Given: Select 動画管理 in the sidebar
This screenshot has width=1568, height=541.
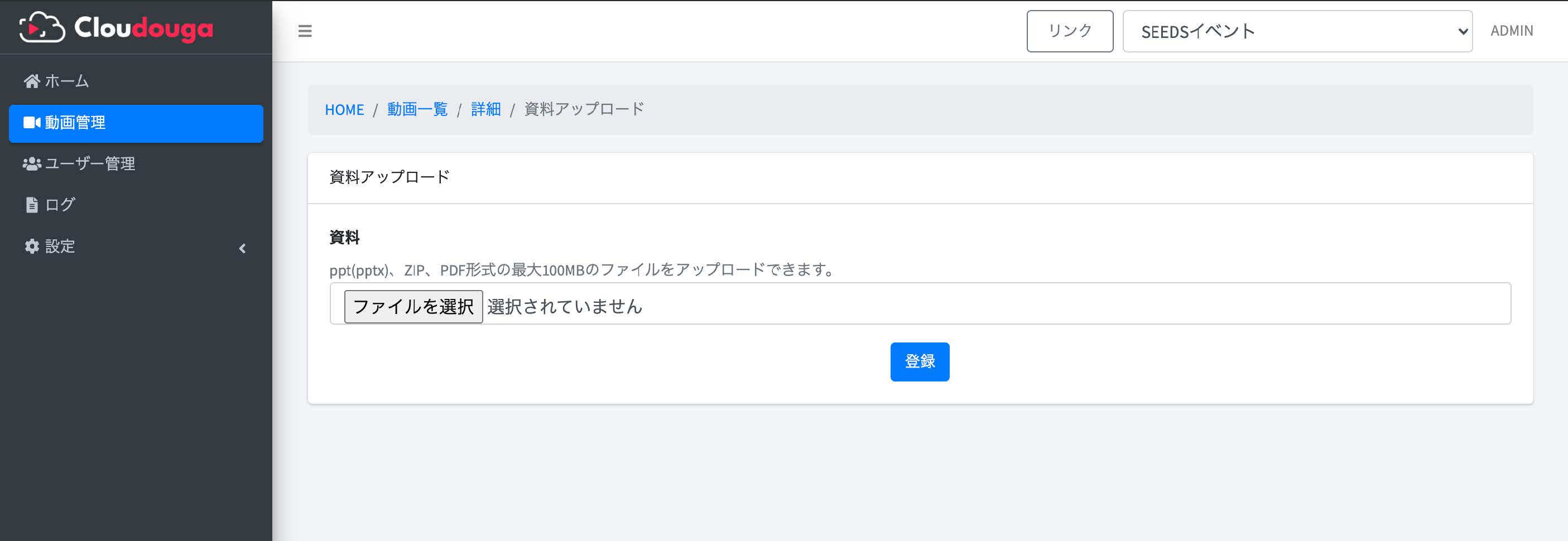Looking at the screenshot, I should tap(136, 123).
